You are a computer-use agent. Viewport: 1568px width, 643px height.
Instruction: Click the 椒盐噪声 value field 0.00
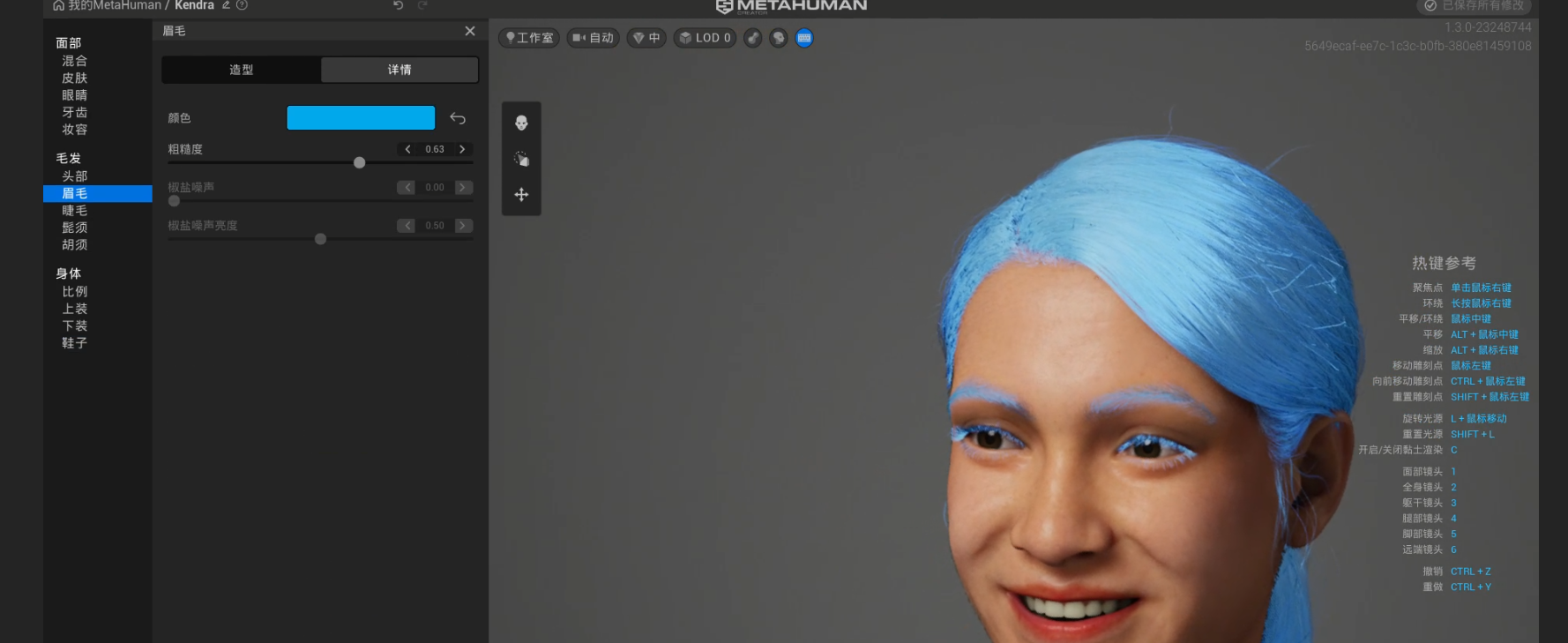click(x=435, y=187)
